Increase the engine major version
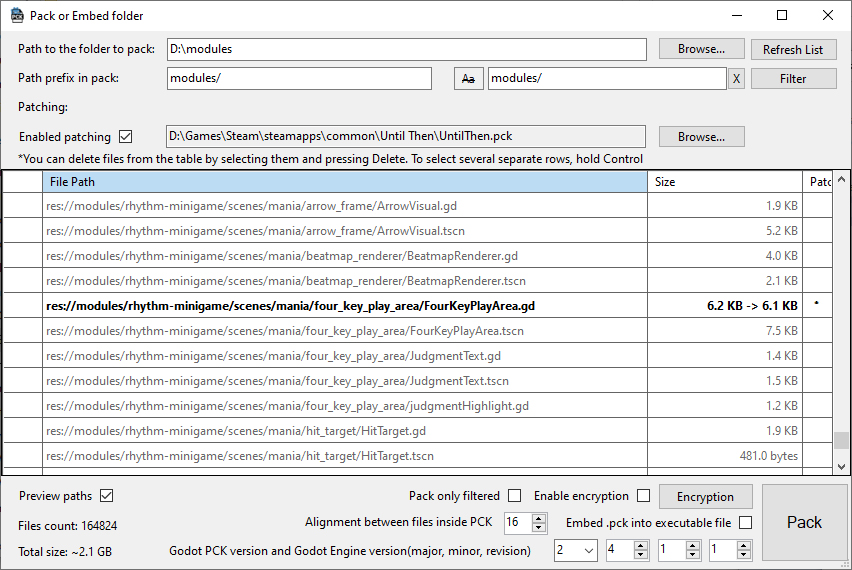The height and width of the screenshot is (570, 852). click(x=641, y=546)
